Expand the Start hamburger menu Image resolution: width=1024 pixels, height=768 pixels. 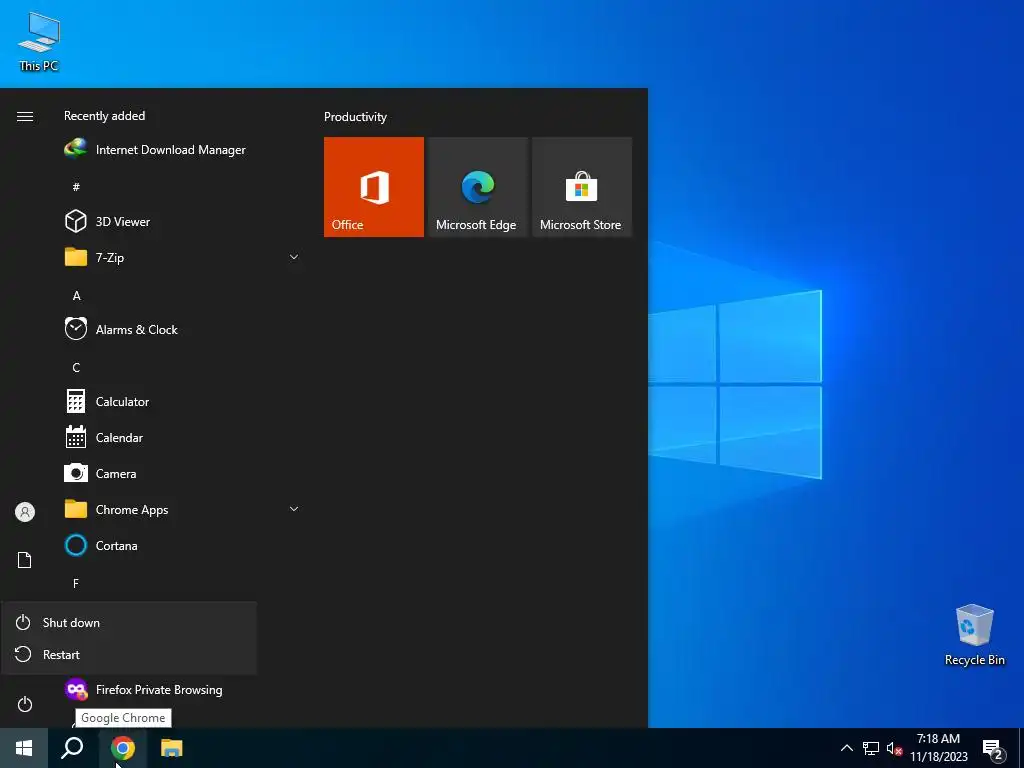(25, 116)
